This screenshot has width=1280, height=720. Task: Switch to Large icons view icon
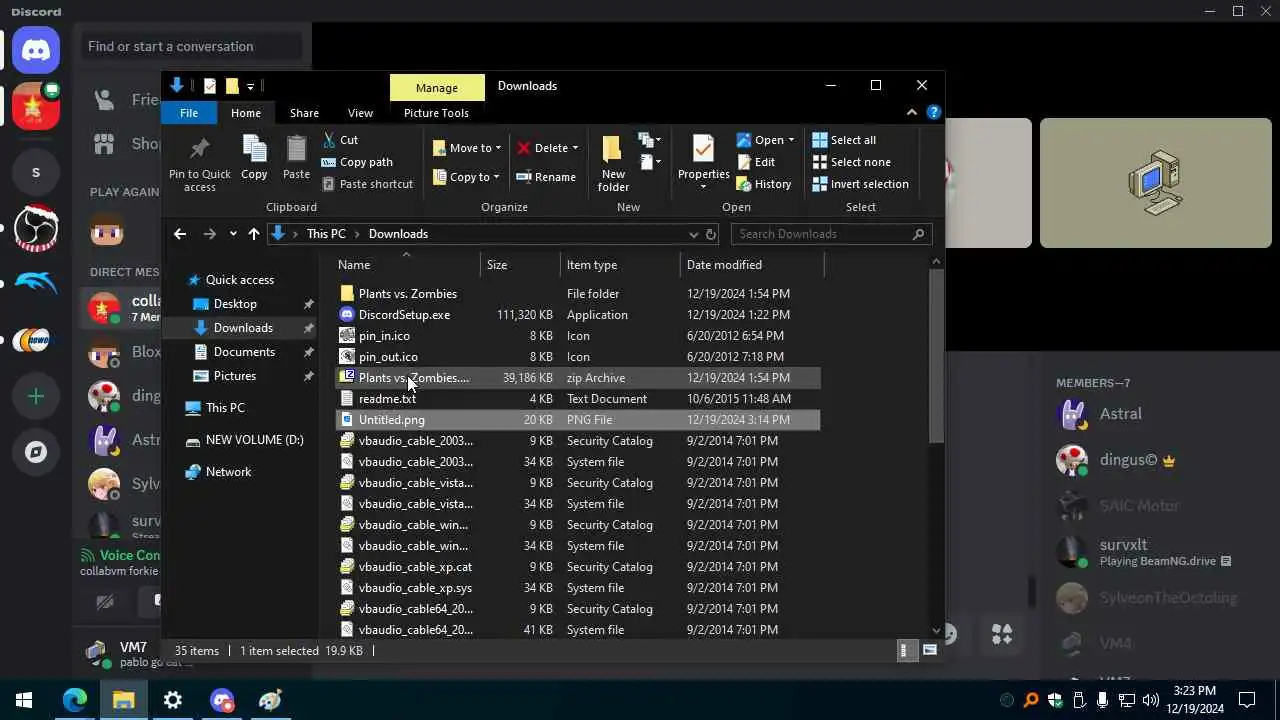[x=930, y=650]
